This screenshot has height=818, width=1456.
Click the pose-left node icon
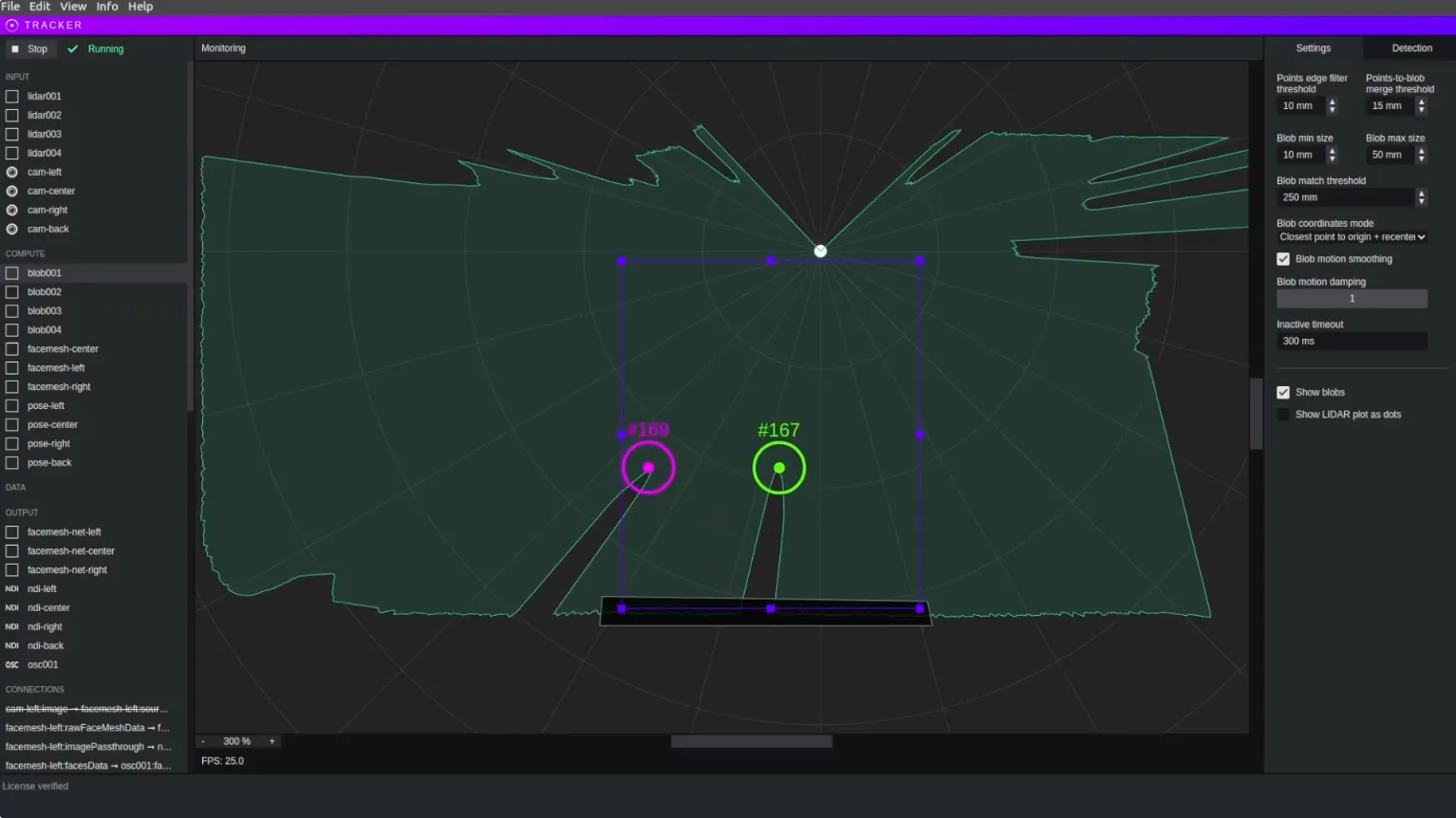(12, 405)
